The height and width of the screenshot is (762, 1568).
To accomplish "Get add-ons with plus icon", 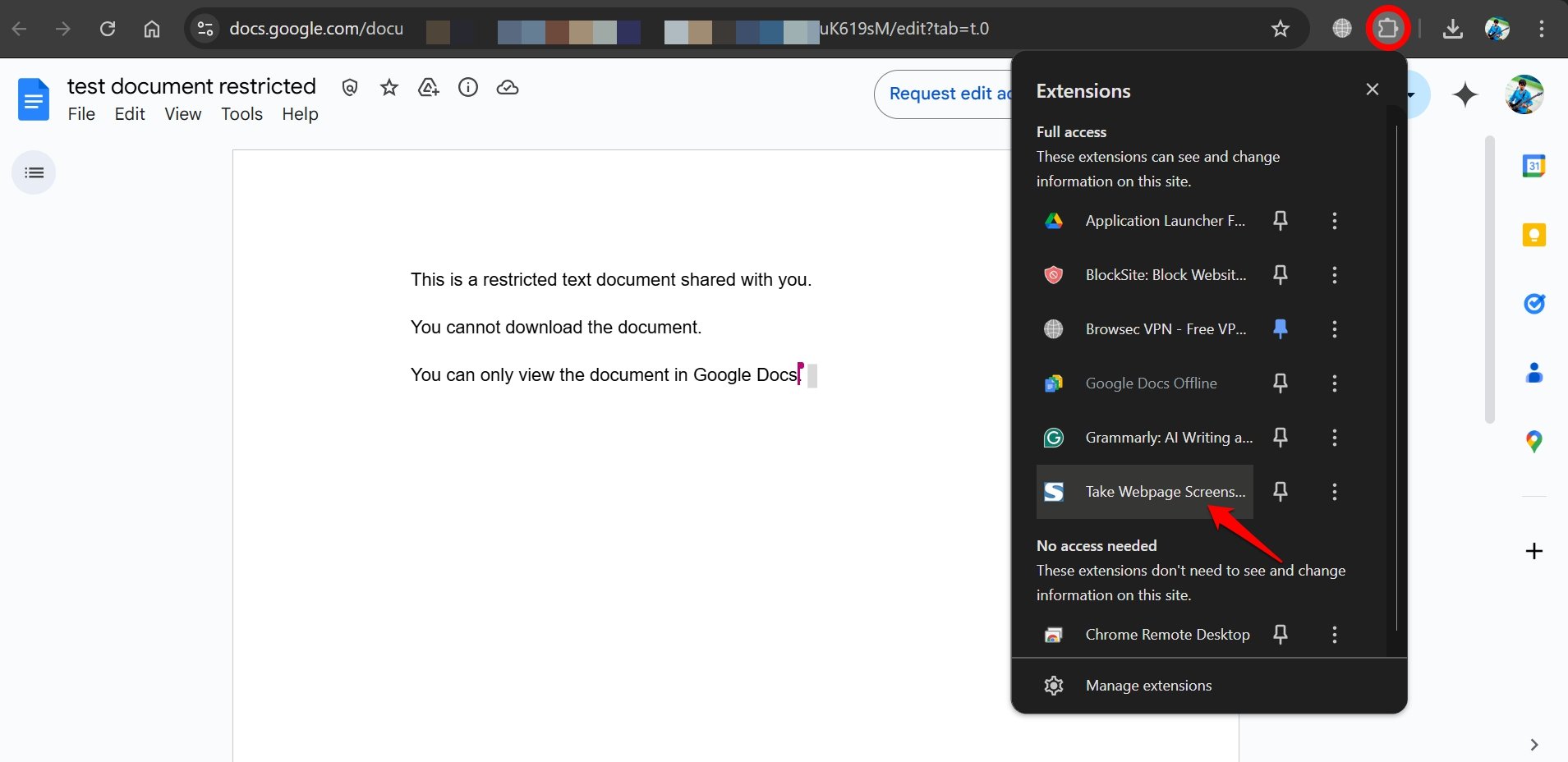I will click(1534, 551).
